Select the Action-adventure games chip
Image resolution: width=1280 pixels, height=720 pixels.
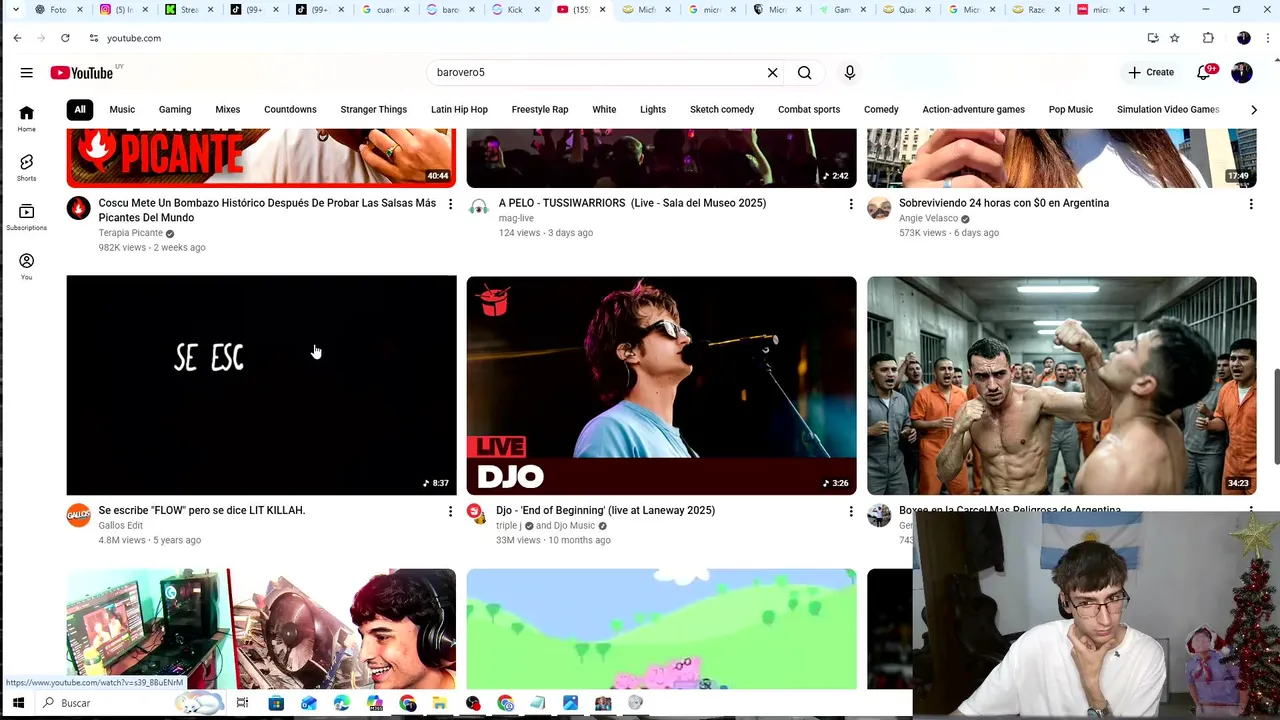click(x=973, y=109)
